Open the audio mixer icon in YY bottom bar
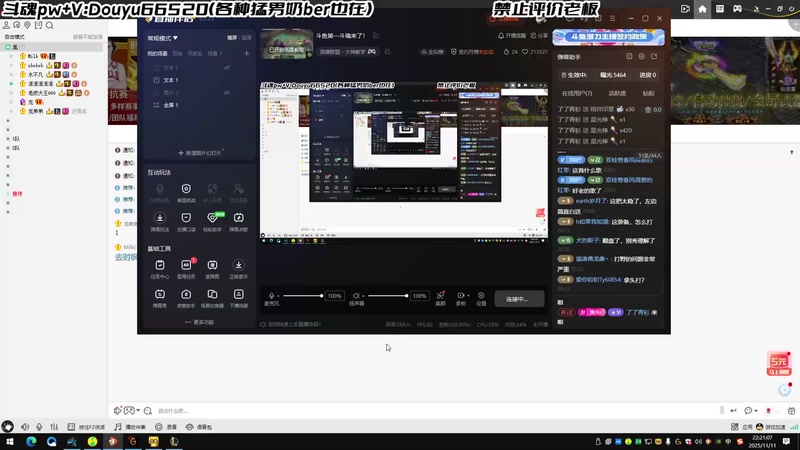The image size is (800, 450). point(54,427)
